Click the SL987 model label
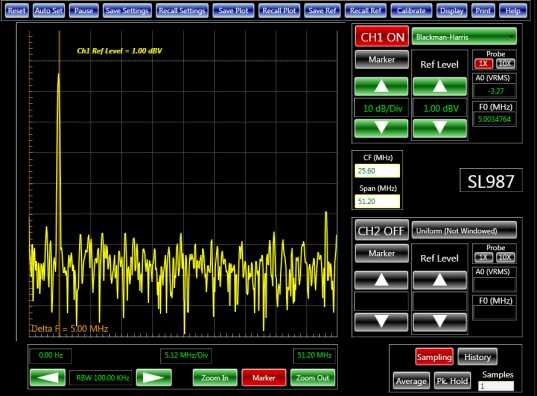 pos(491,181)
